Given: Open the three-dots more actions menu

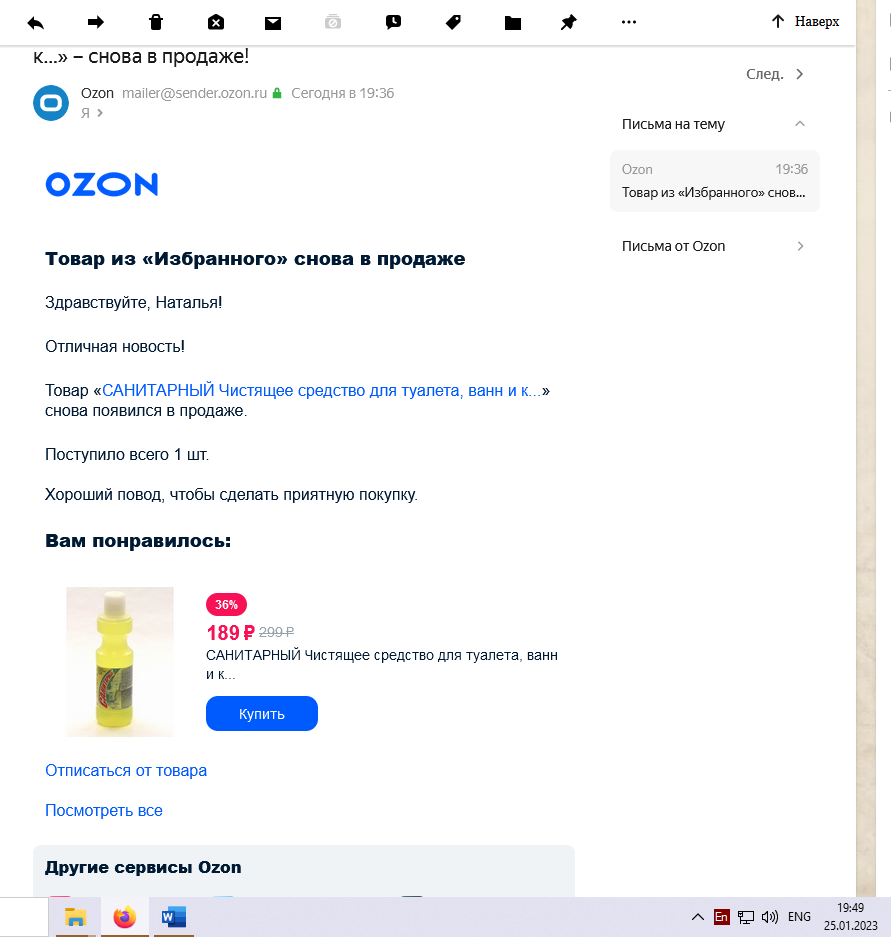Looking at the screenshot, I should pos(629,22).
